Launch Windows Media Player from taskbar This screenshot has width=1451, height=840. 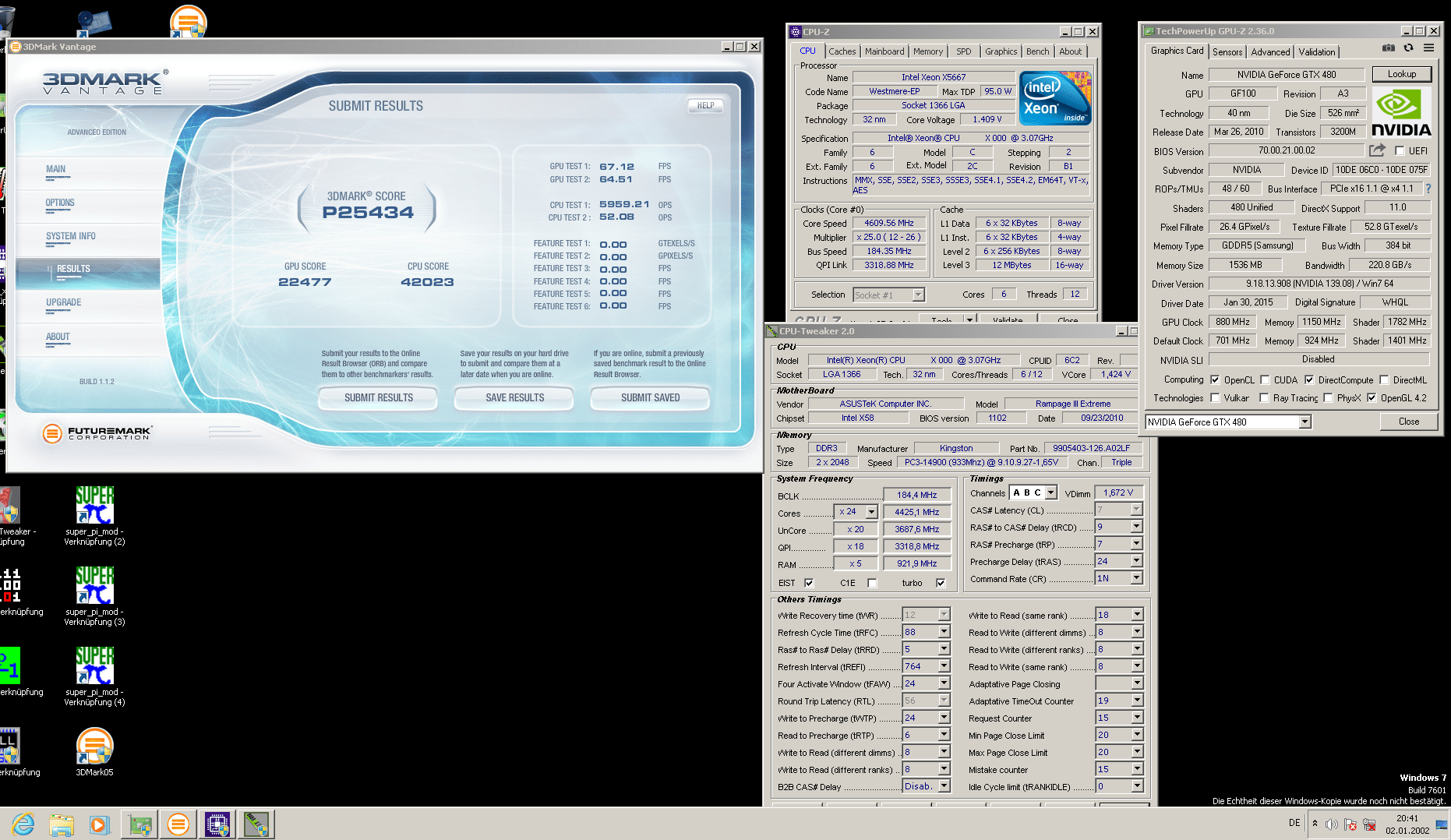[x=99, y=824]
